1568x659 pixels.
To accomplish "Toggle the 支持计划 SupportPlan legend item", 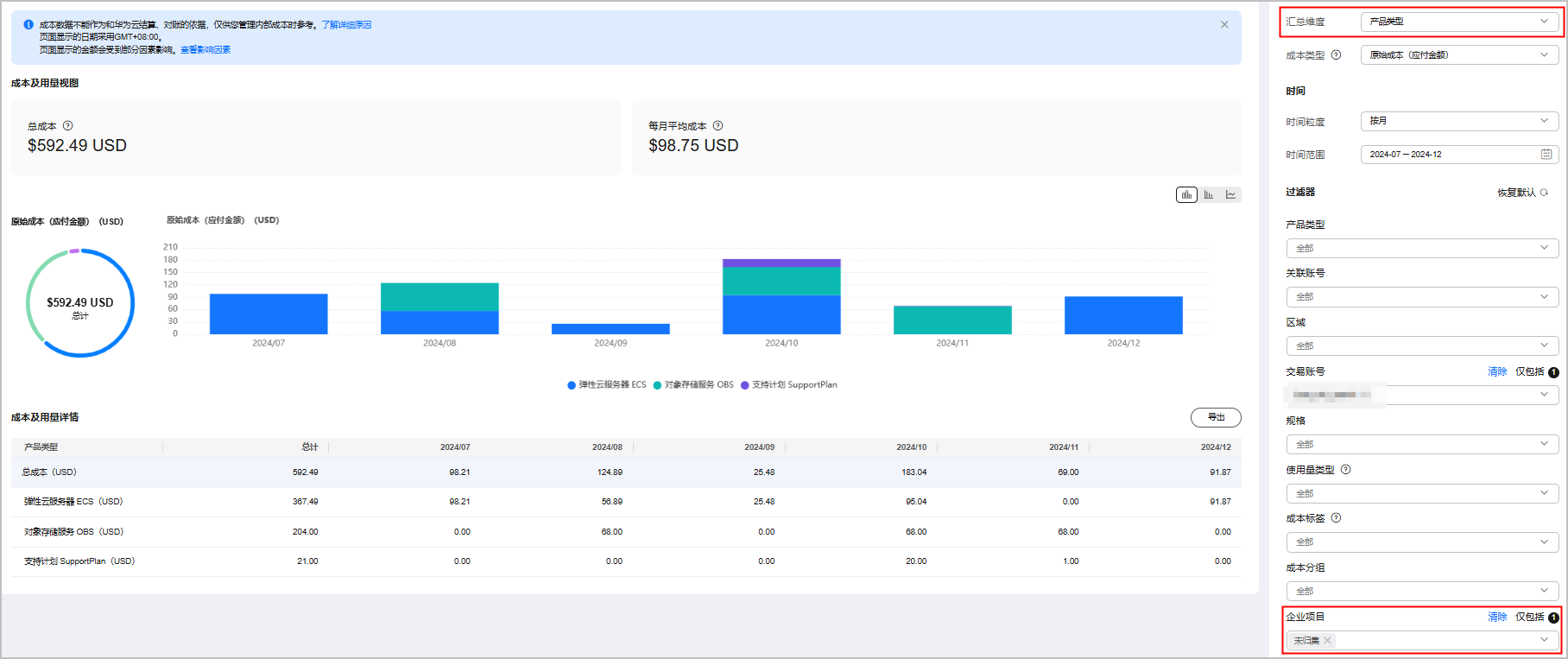I will 788,385.
